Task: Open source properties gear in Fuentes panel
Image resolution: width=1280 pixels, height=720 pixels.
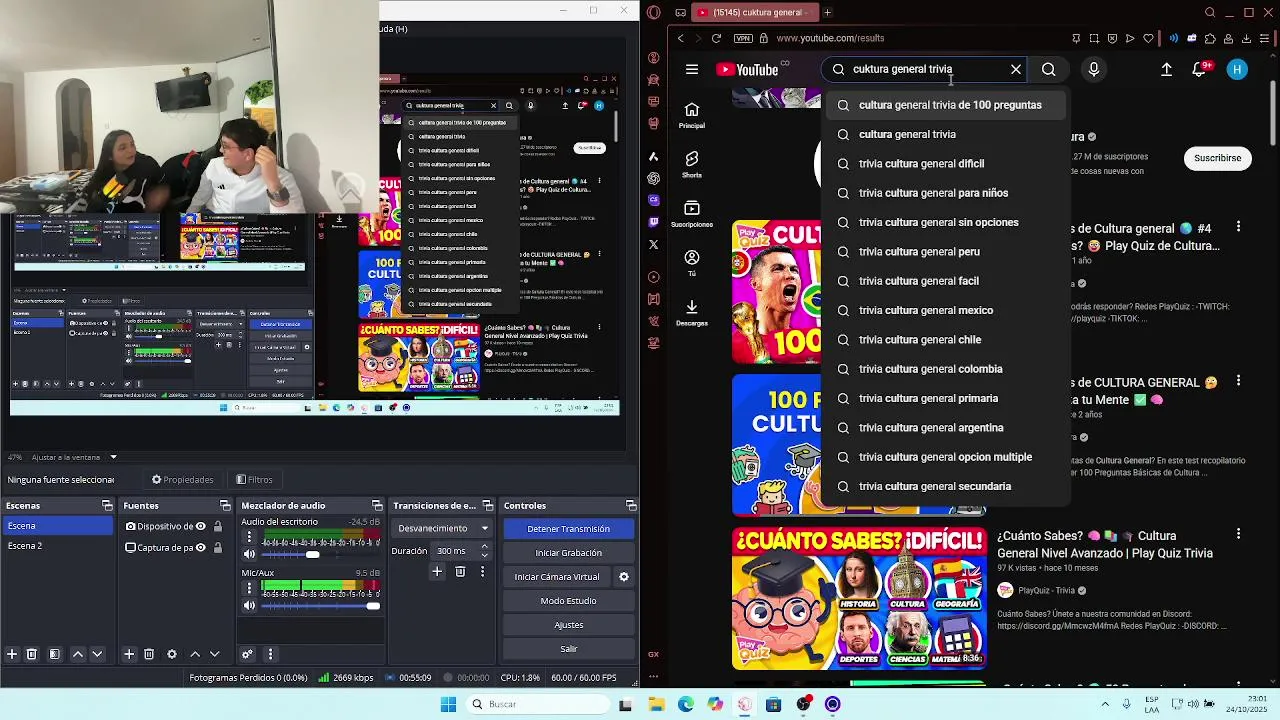Action: [172, 654]
